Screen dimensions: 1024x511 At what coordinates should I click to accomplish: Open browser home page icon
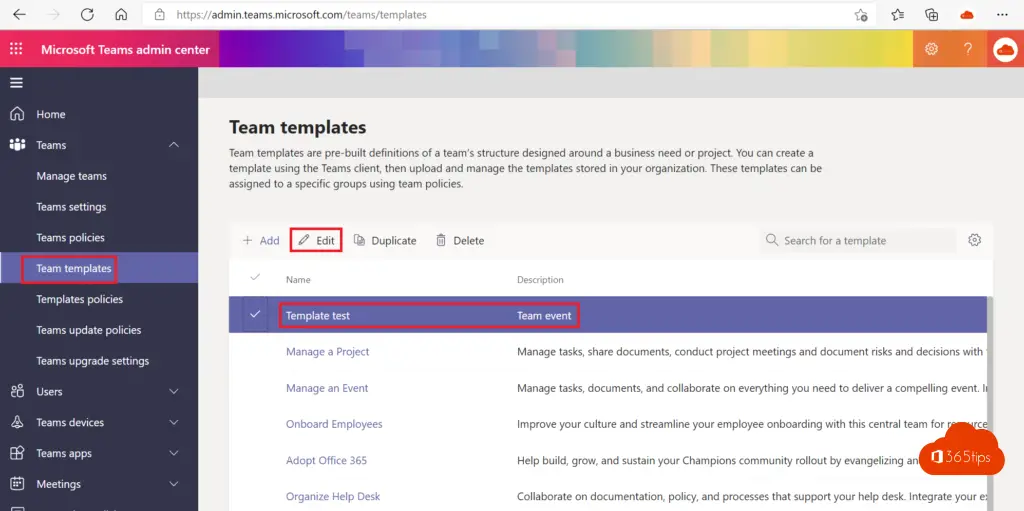(x=121, y=14)
